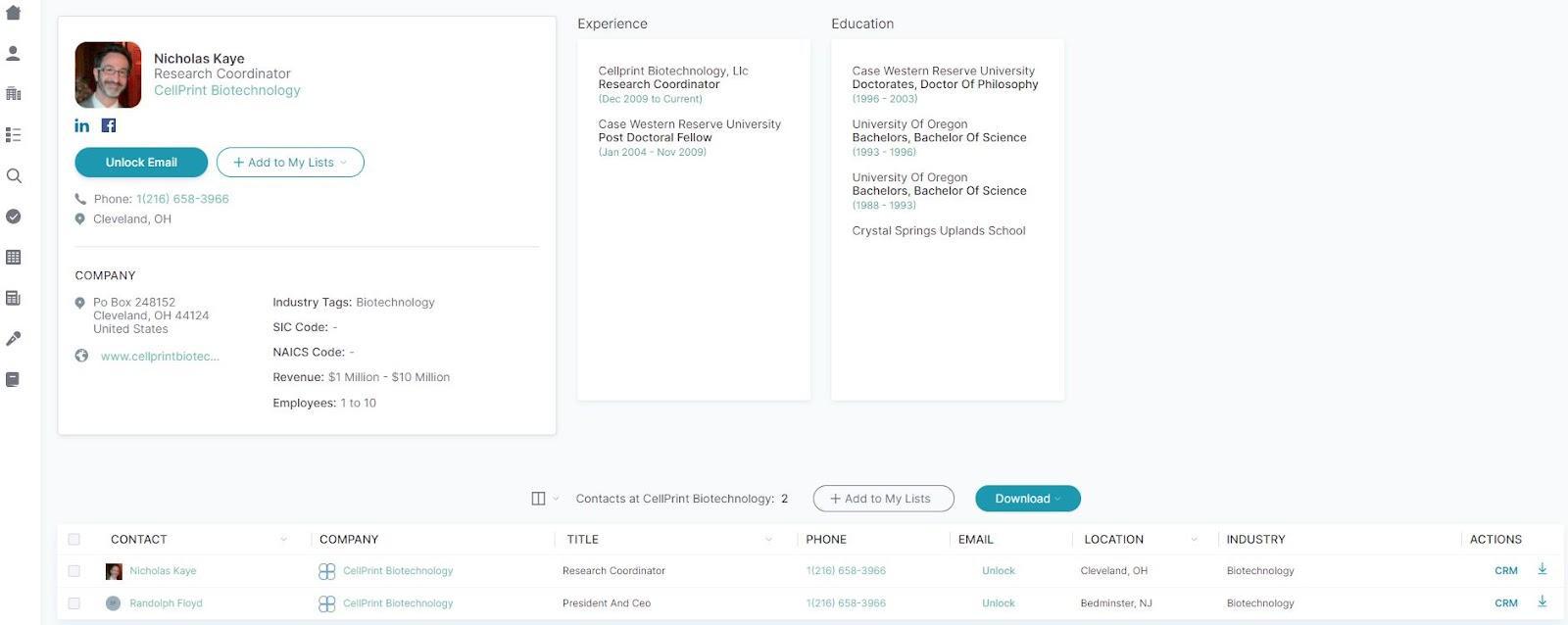Select the Doctor Of Philosophy education entry
The image size is (1568, 625).
[945, 84]
